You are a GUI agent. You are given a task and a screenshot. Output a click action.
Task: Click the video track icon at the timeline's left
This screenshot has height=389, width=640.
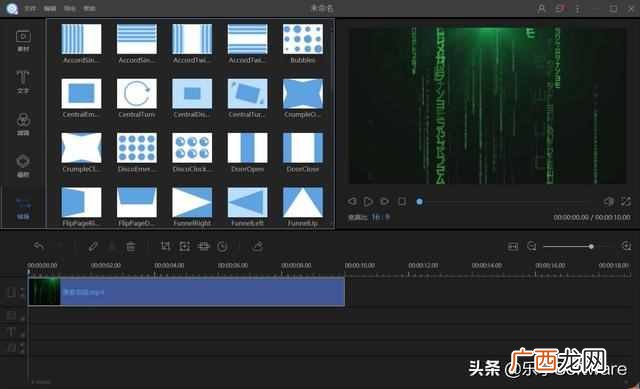pos(12,292)
